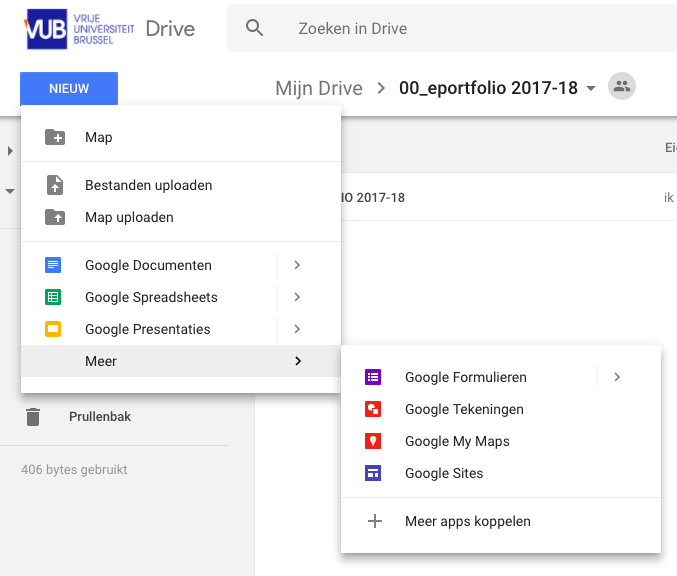Click the NIEUW button
This screenshot has height=576, width=677.
(x=69, y=89)
